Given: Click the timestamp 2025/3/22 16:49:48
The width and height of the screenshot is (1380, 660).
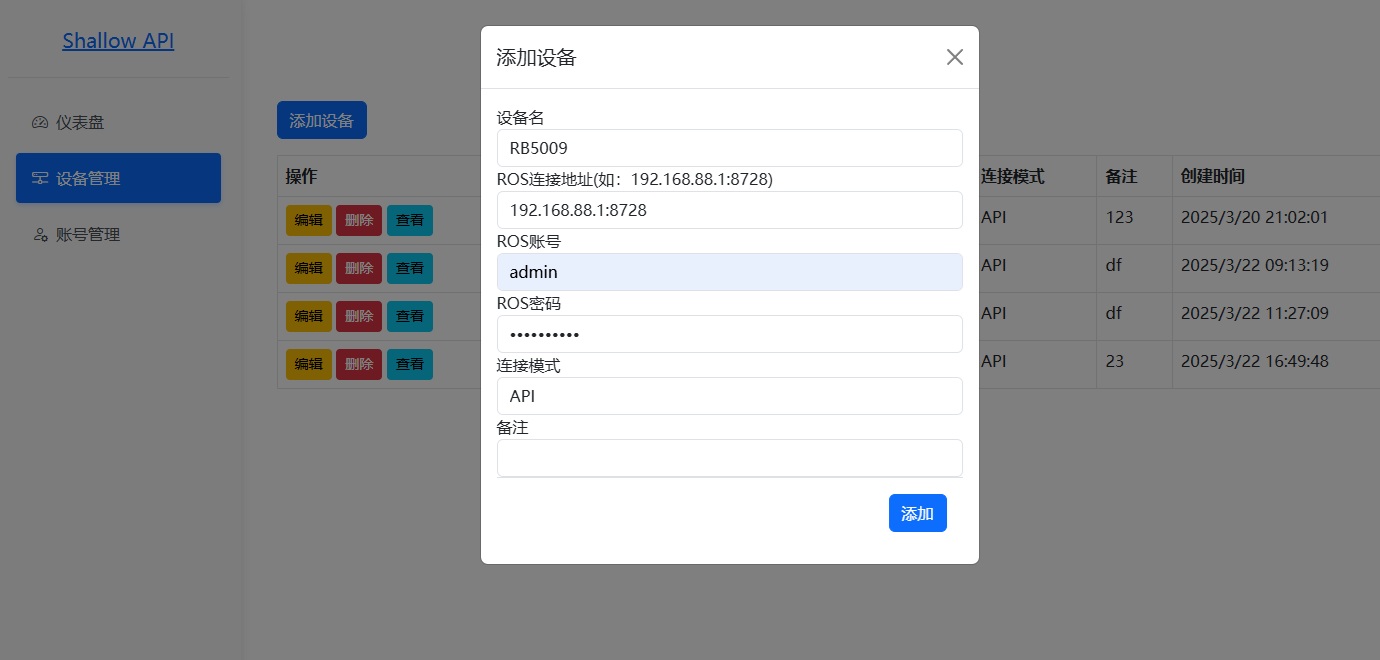Looking at the screenshot, I should pos(1254,361).
